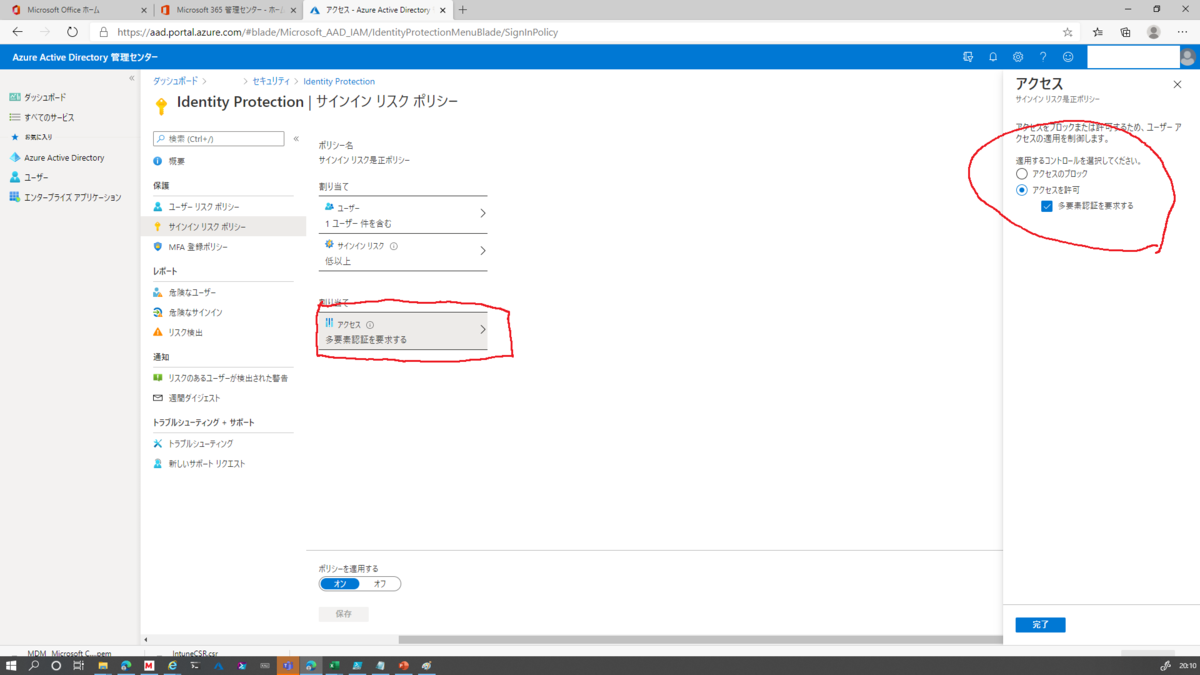Screen dimensions: 1200x675
Task: Click the アクセス info icon
Action: 370,325
